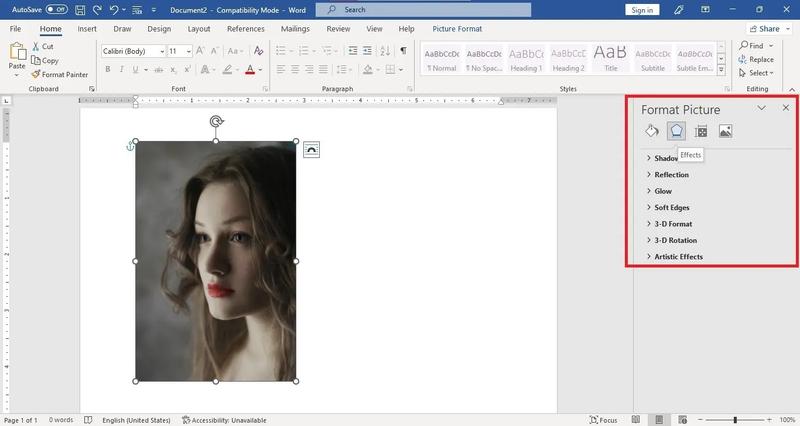Screen dimensions: 800x426
Task: Center align the text
Action: click(x=295, y=69)
